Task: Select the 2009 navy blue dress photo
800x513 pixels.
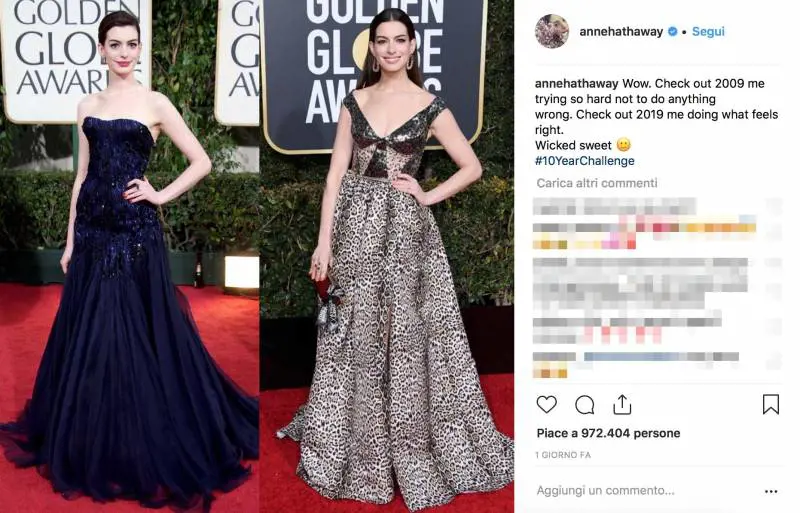Action: click(x=129, y=256)
